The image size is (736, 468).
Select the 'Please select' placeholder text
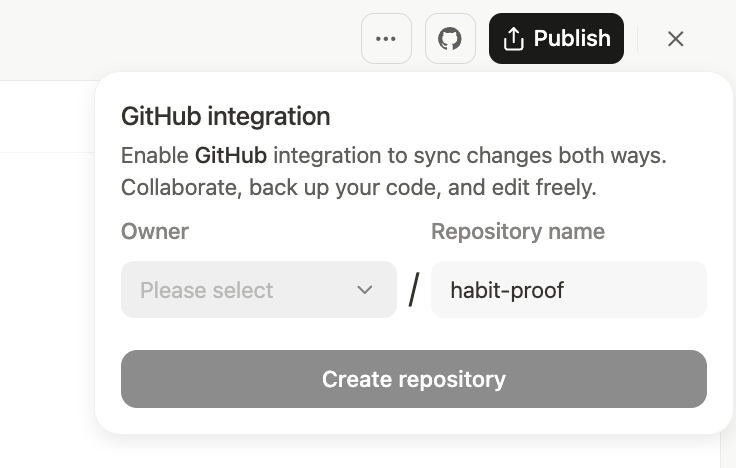click(206, 290)
